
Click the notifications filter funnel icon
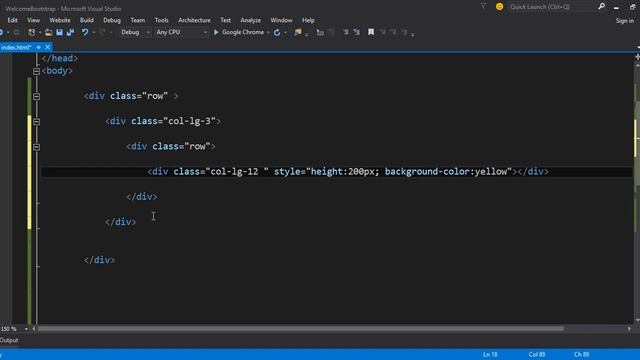coord(484,6)
